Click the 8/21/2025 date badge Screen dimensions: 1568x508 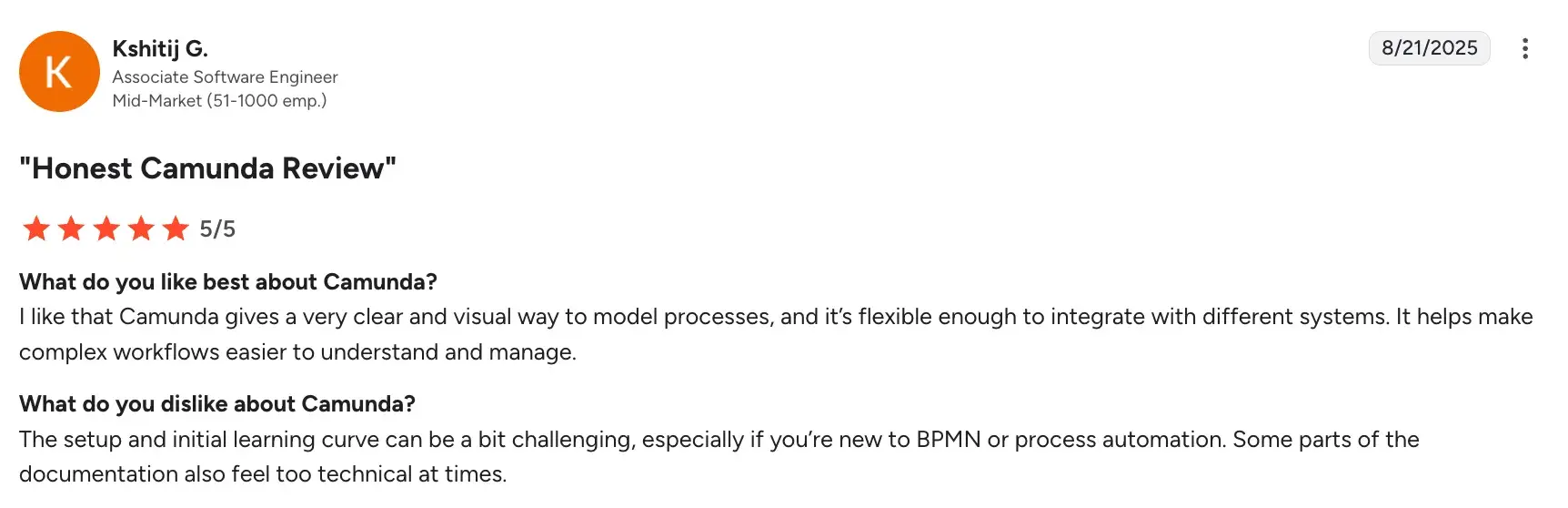pyautogui.click(x=1429, y=48)
